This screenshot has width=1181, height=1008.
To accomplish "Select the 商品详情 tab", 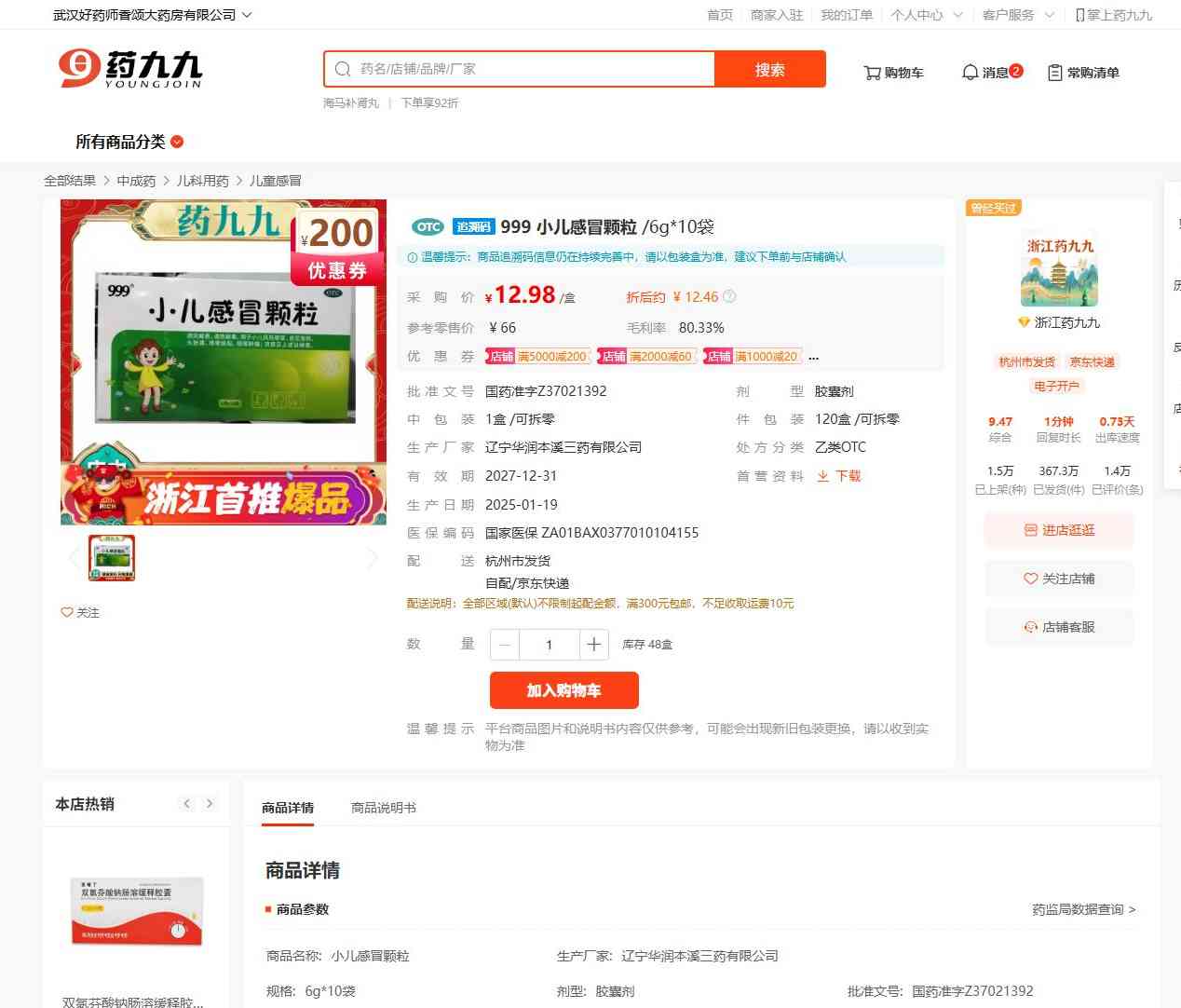I will pyautogui.click(x=288, y=808).
